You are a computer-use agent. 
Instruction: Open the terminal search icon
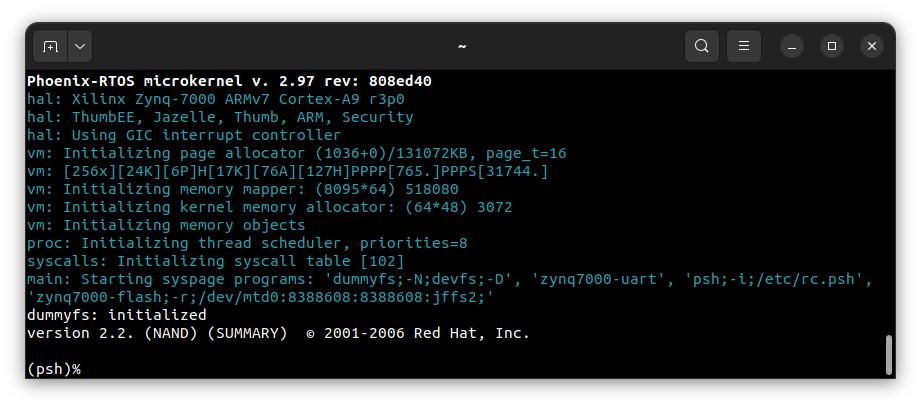(702, 46)
